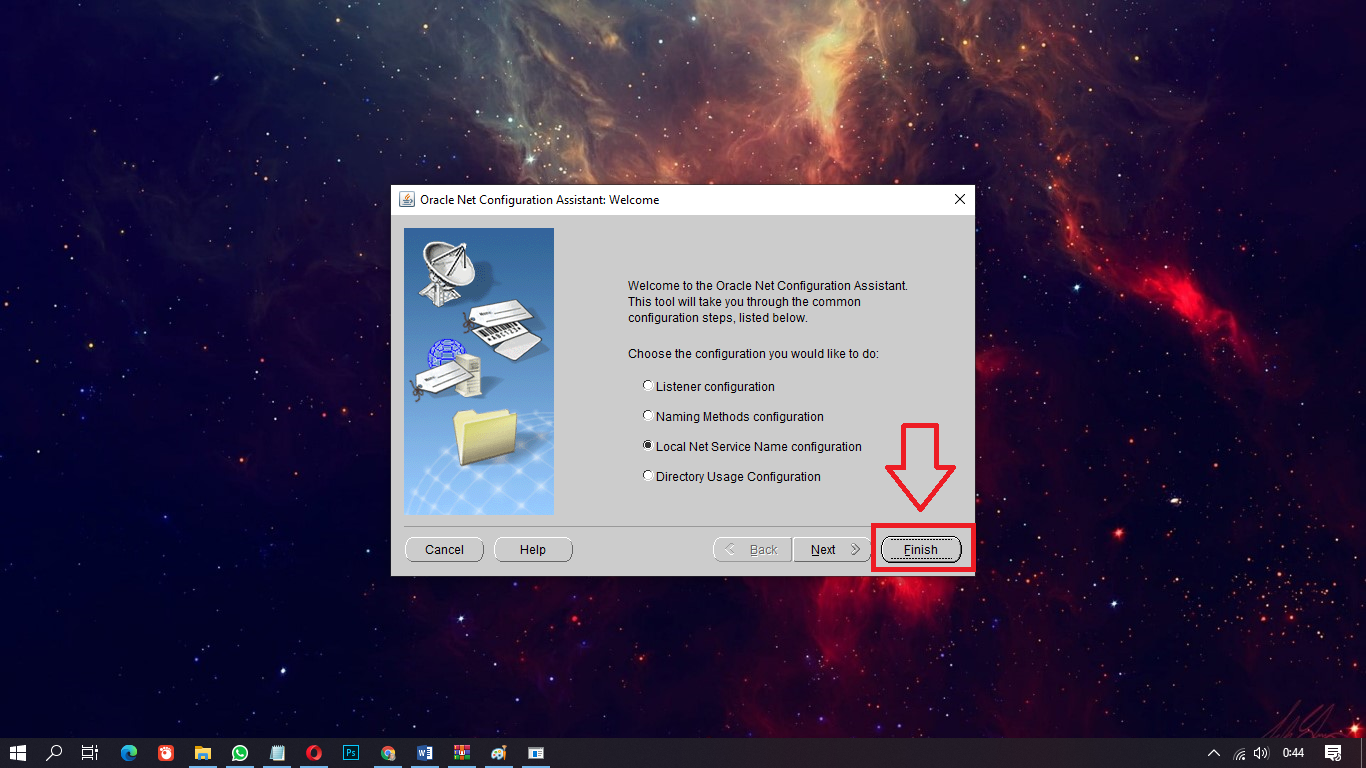Switch to the Opera browser
Image resolution: width=1366 pixels, height=768 pixels.
(314, 753)
